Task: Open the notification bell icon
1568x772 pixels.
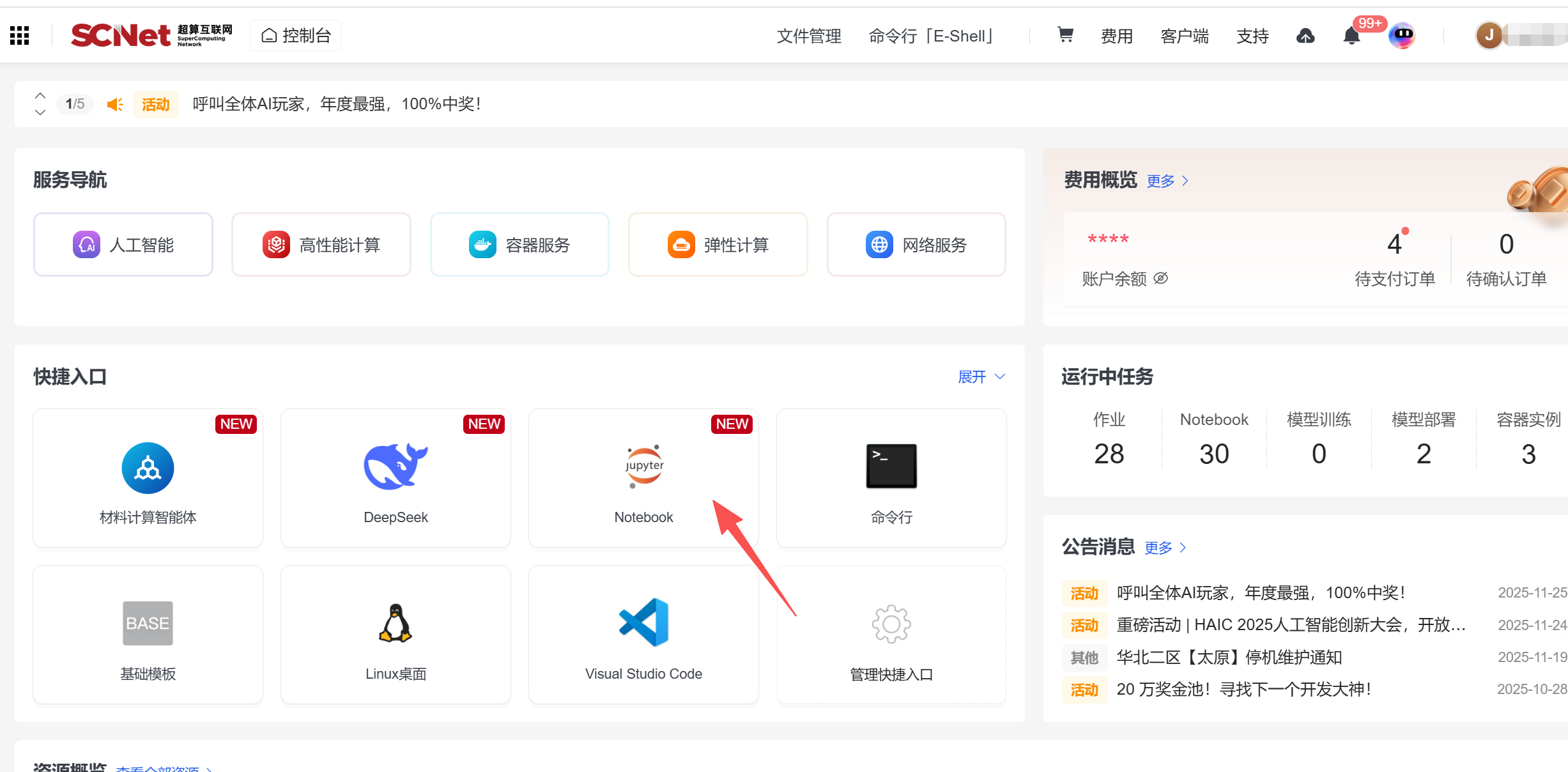Action: coord(1351,36)
